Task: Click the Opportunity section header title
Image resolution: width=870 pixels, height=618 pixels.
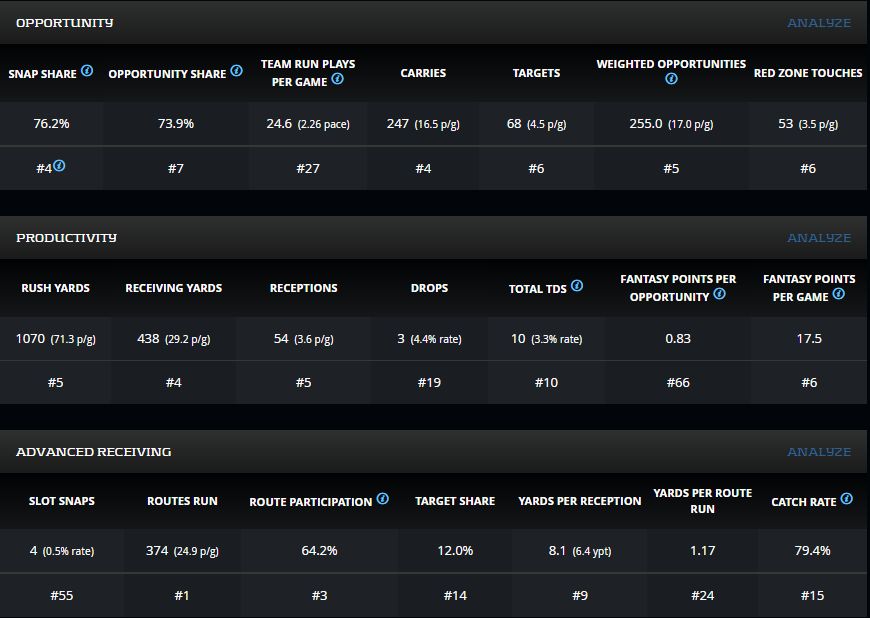Action: pos(65,23)
